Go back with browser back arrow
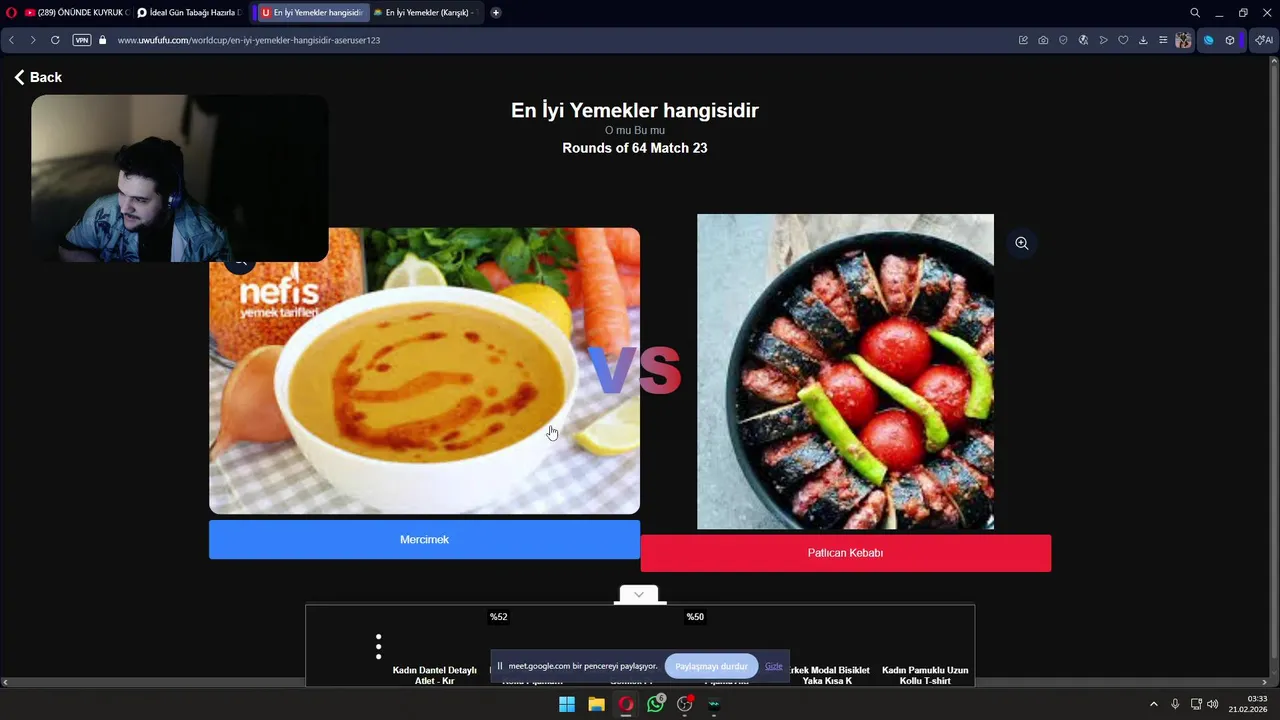Image resolution: width=1280 pixels, height=720 pixels. point(11,40)
